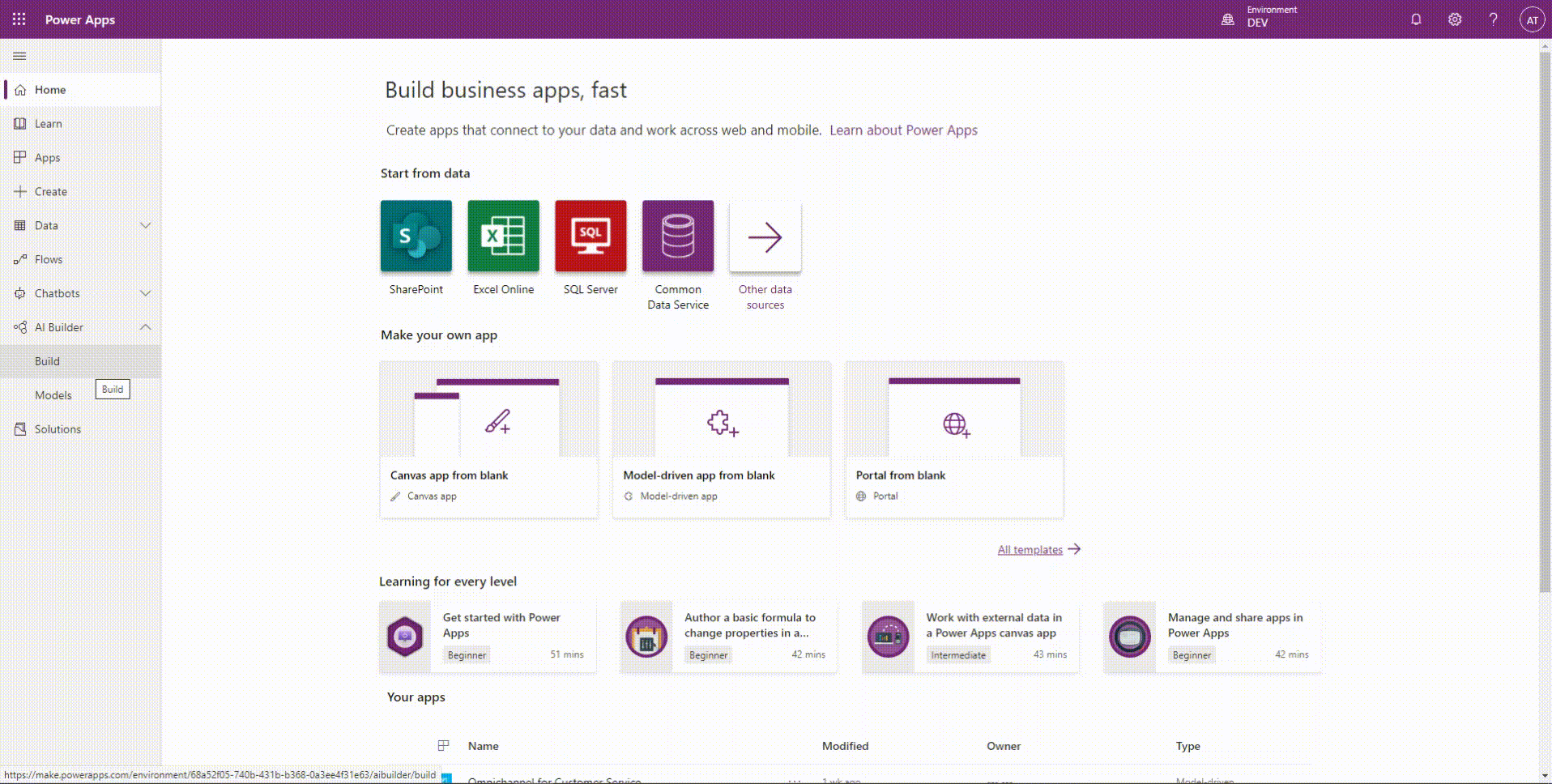1552x784 pixels.
Task: Expand the Data section chevron
Action: click(x=146, y=225)
